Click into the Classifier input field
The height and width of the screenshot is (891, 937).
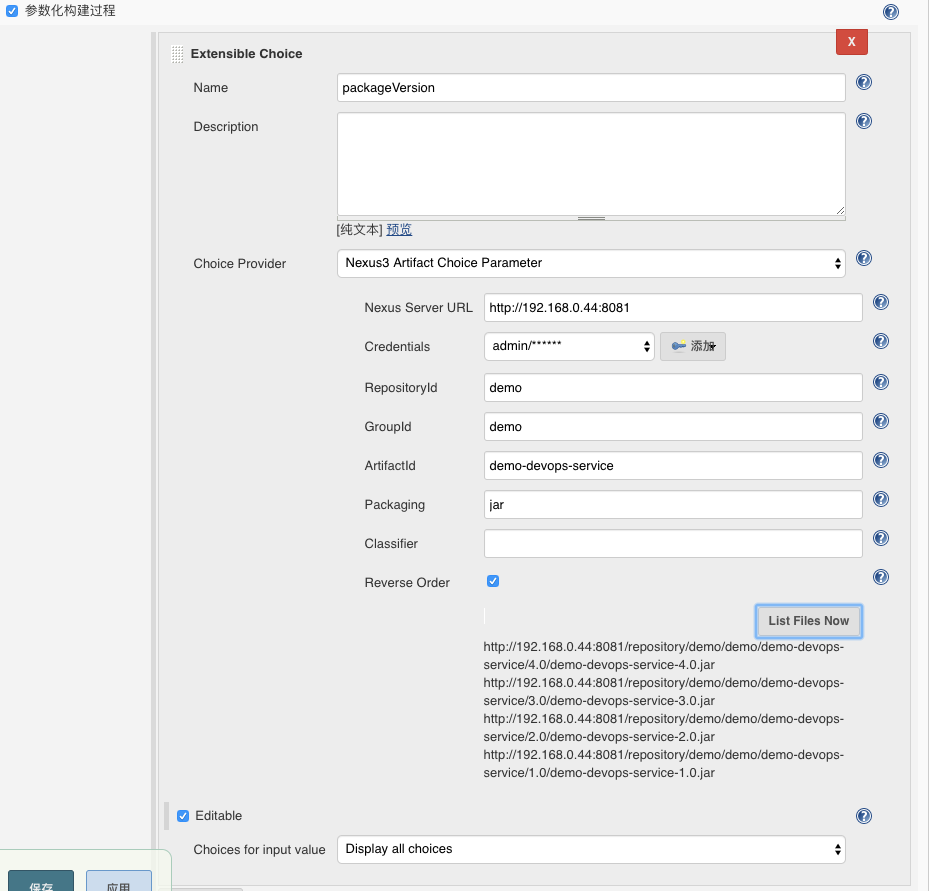(x=672, y=544)
